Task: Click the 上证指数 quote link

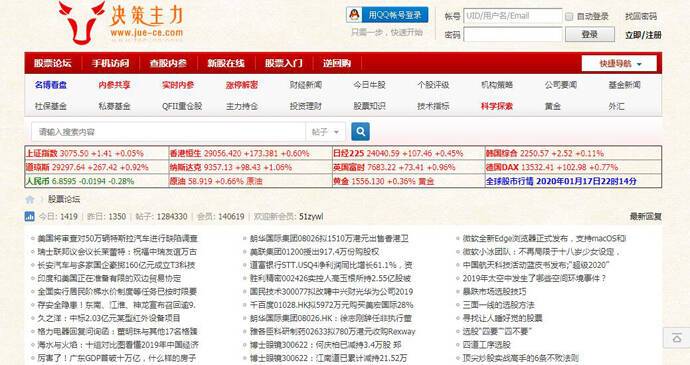Action: [x=41, y=153]
